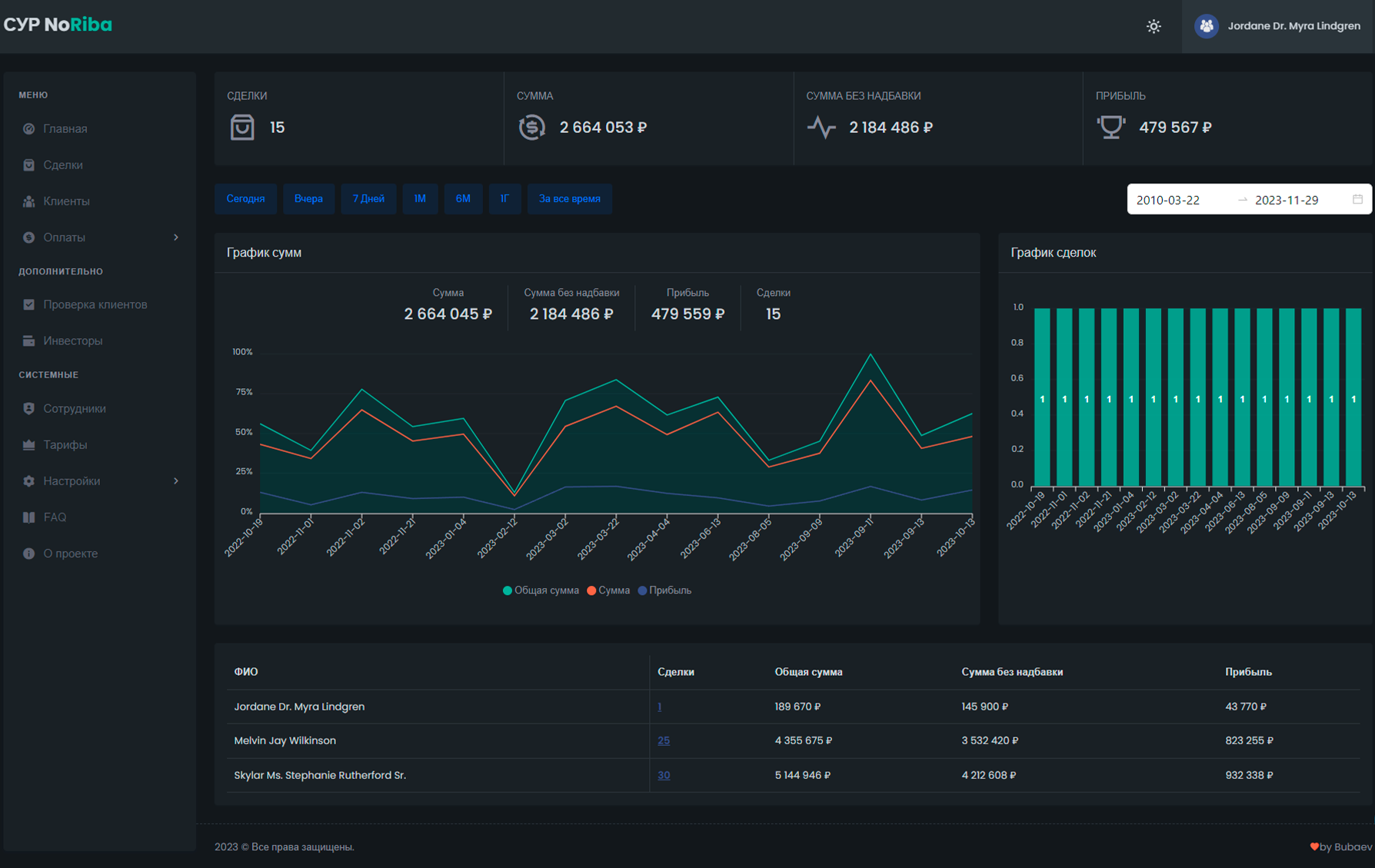Viewport: 1375px width, 868px height.
Task: Click the start date field 2010-03-22
Action: coord(1168,200)
